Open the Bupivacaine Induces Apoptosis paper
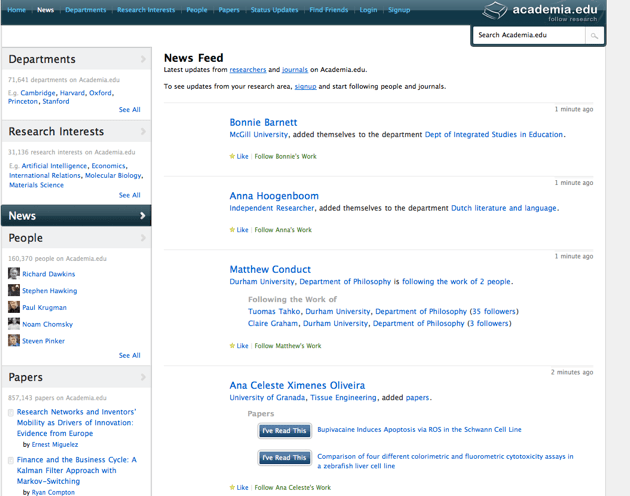 pyautogui.click(x=419, y=430)
